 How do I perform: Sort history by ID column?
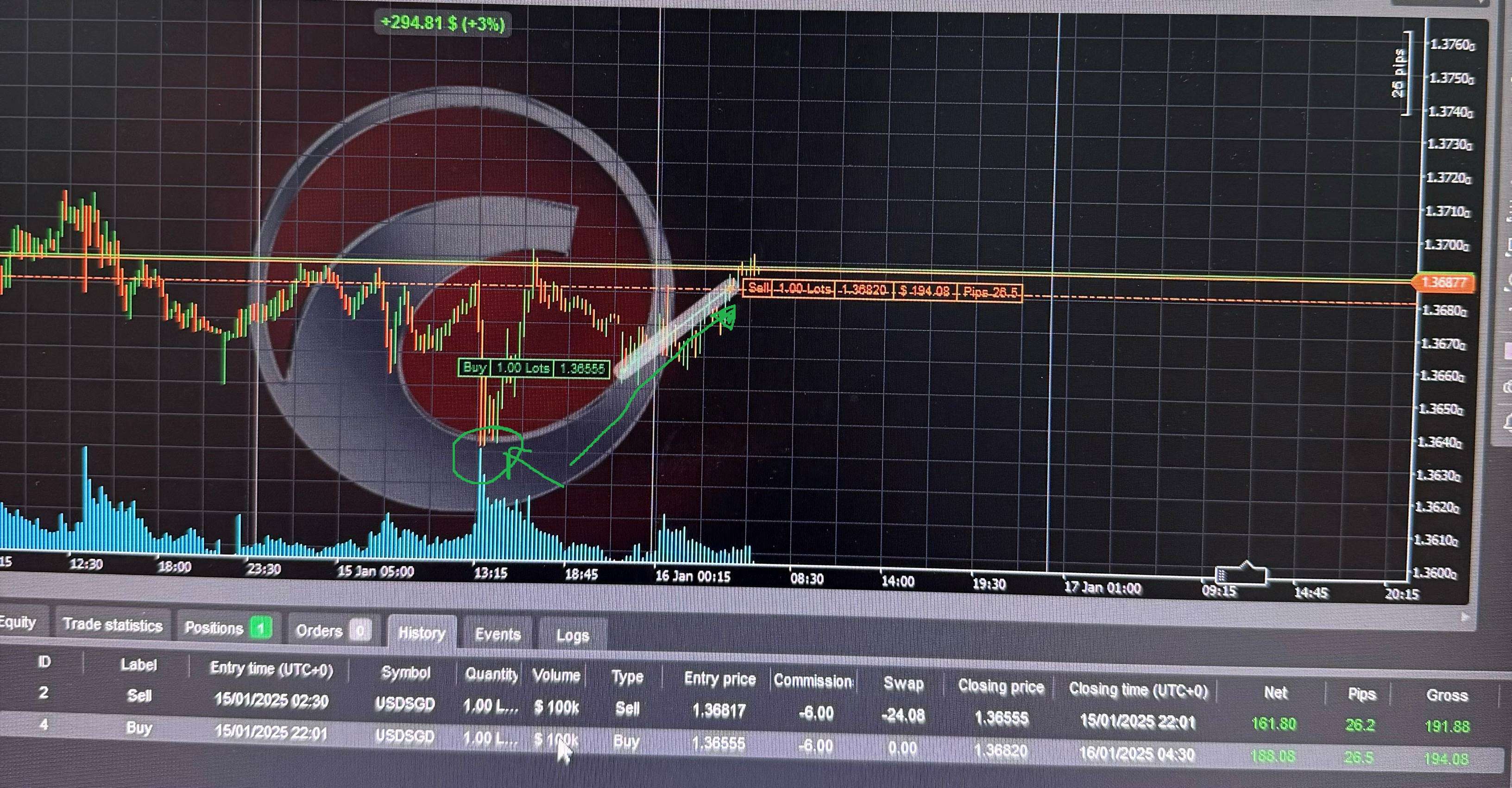(x=44, y=662)
